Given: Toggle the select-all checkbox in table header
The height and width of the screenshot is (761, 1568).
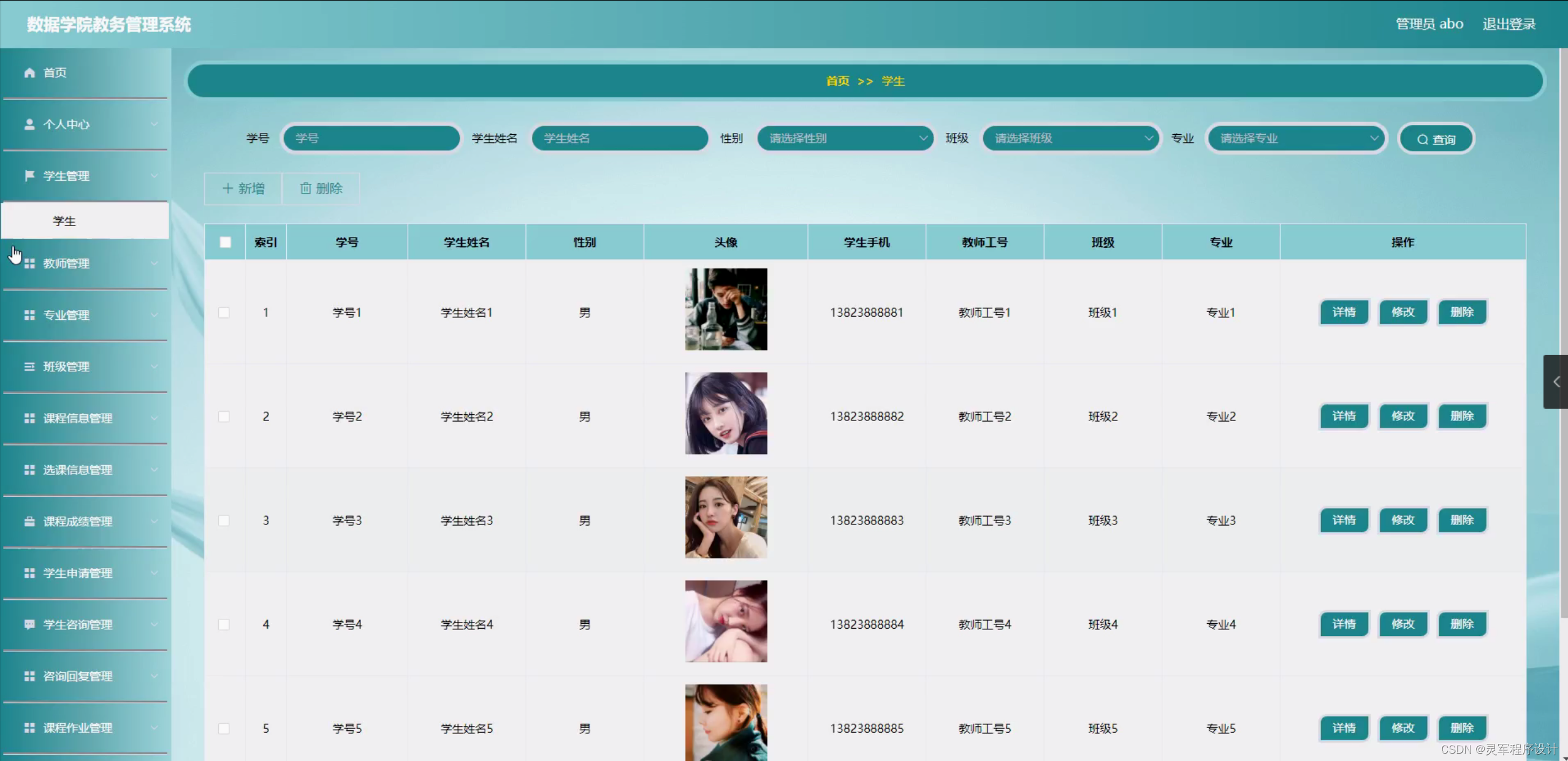Looking at the screenshot, I should 226,242.
